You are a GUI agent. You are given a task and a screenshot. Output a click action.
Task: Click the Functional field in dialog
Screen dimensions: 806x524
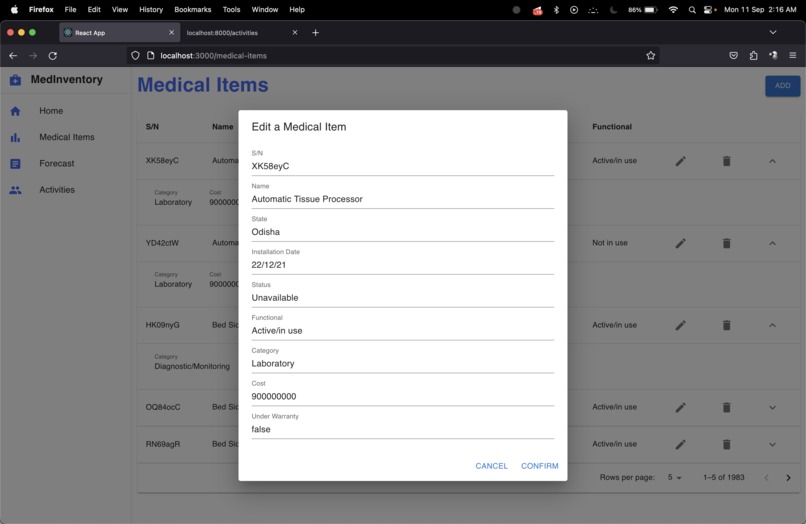(402, 331)
